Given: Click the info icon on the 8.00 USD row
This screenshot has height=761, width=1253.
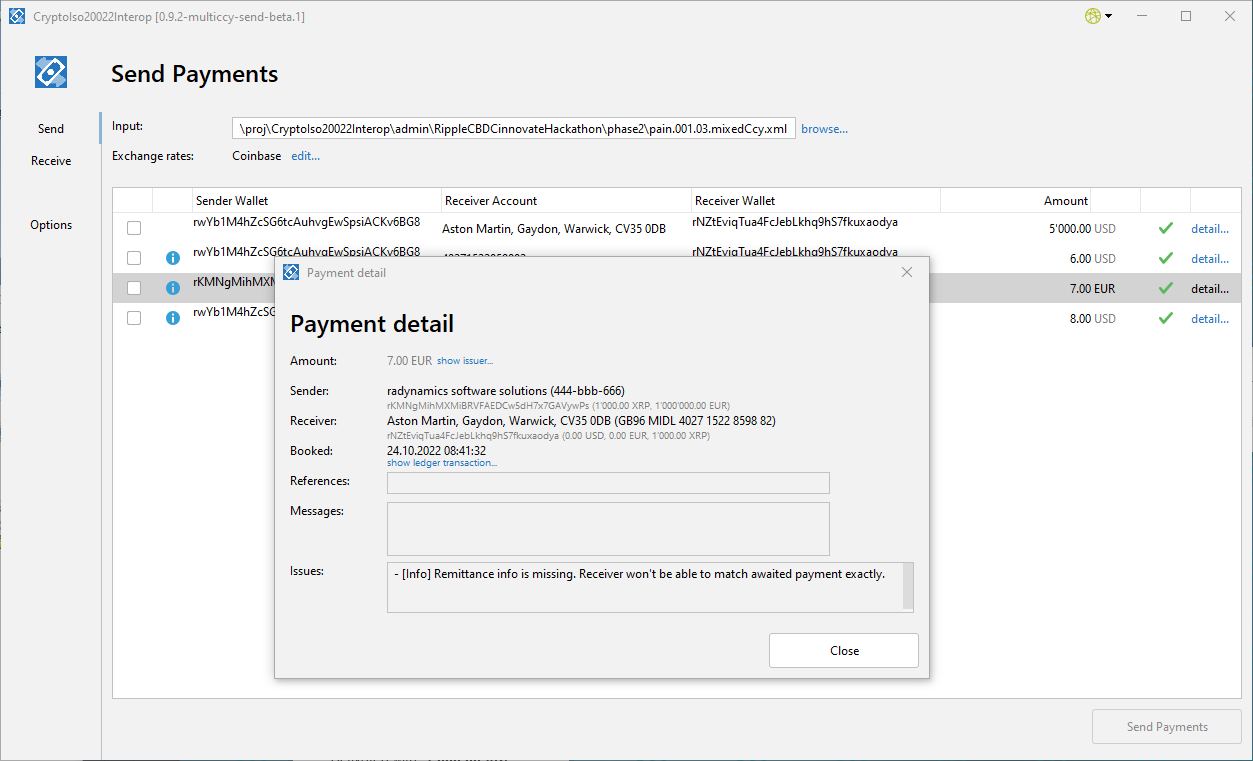Looking at the screenshot, I should point(172,317).
